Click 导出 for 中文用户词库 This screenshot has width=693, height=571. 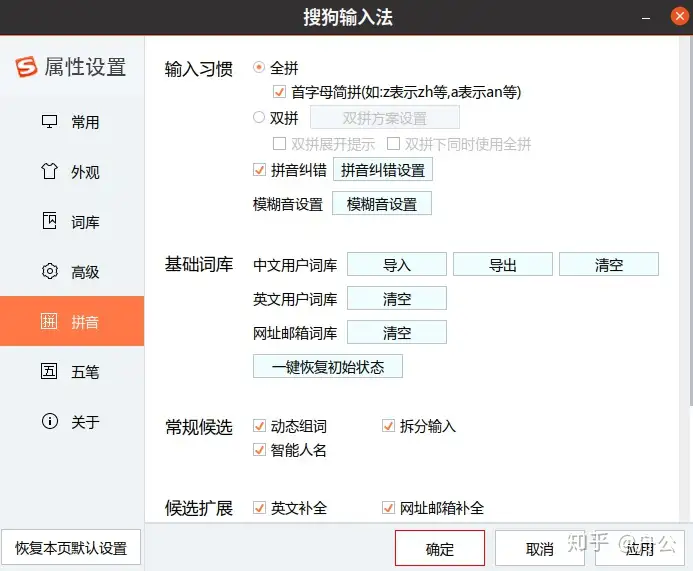[x=503, y=264]
